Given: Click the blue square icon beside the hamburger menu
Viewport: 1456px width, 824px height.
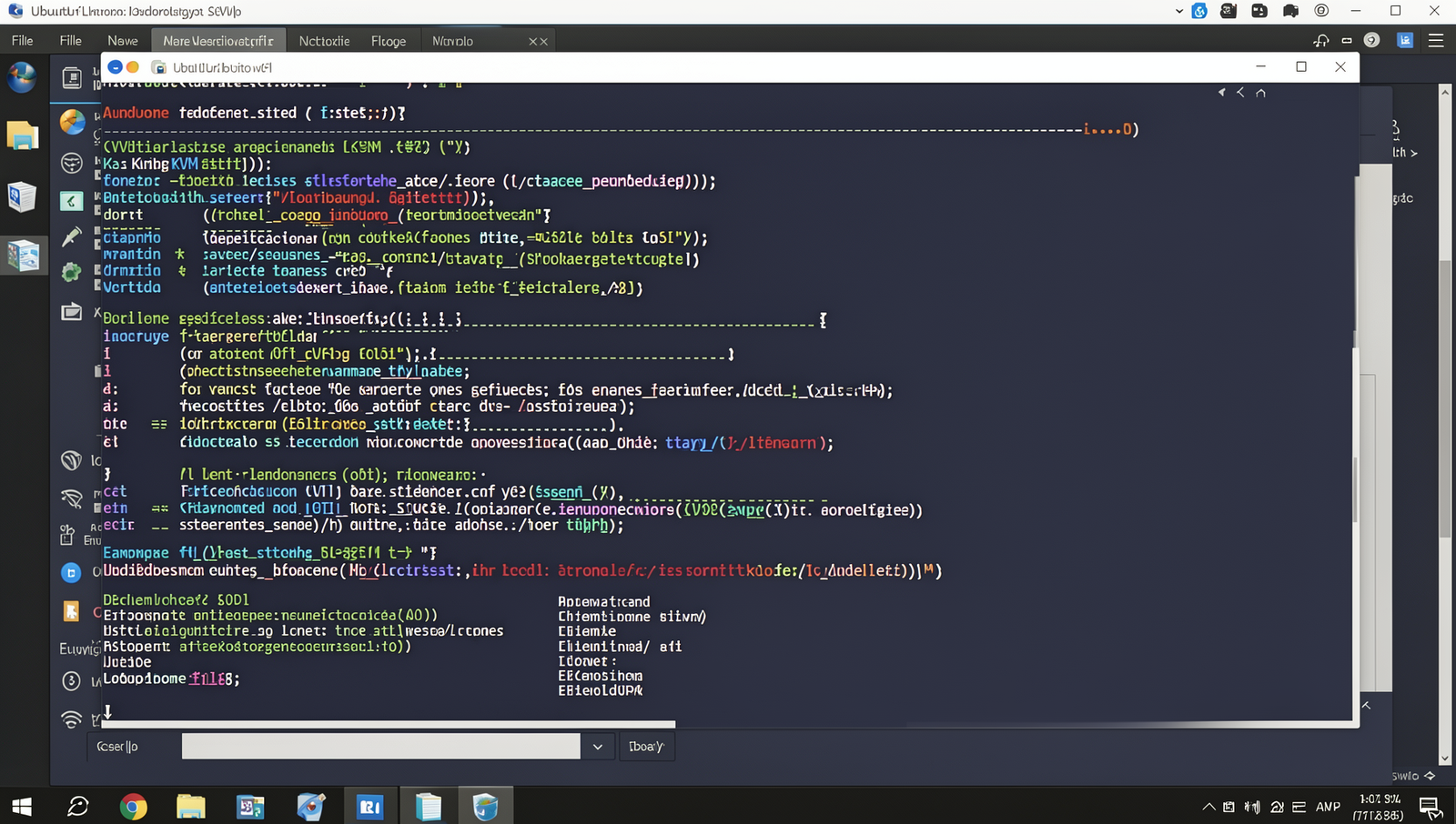Looking at the screenshot, I should click(1405, 40).
